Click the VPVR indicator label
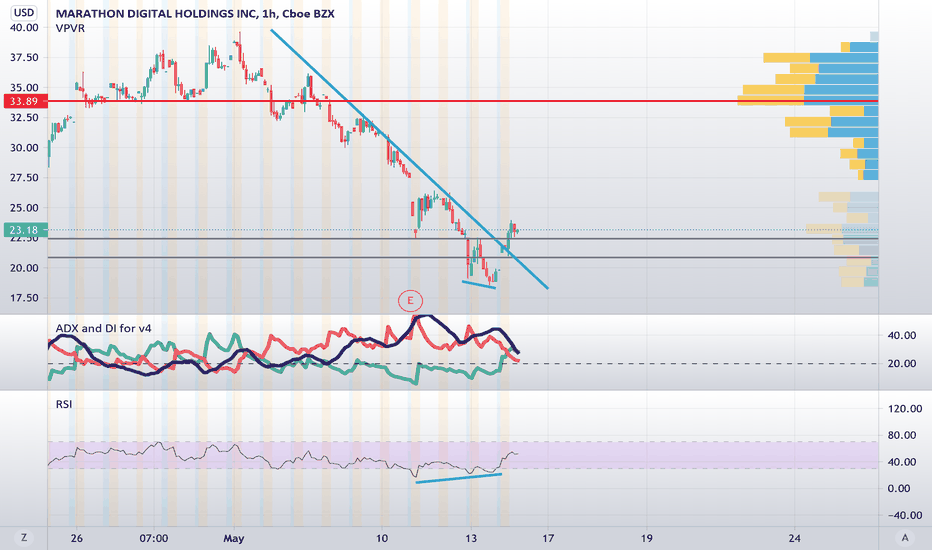This screenshot has height=550, width=932. tap(70, 28)
